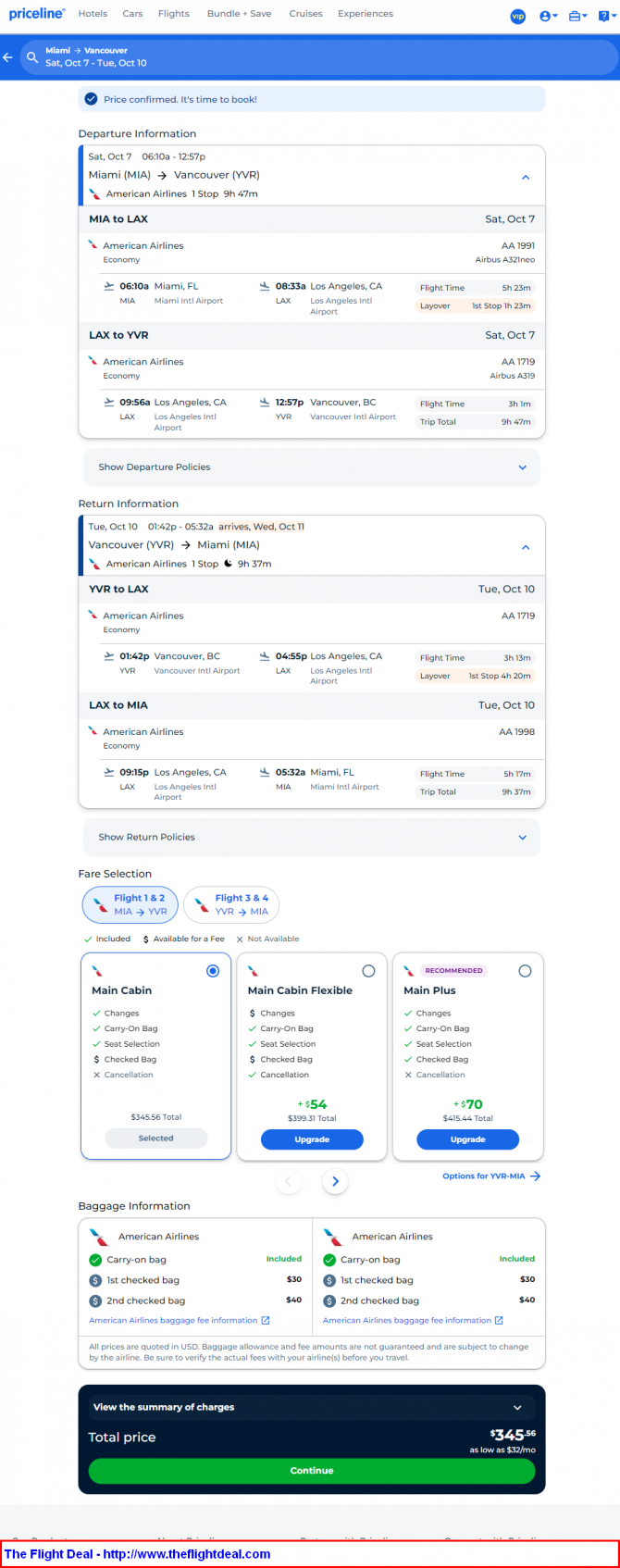
Task: Click the '1st Stop 1h 23m' layover value
Action: tap(502, 306)
